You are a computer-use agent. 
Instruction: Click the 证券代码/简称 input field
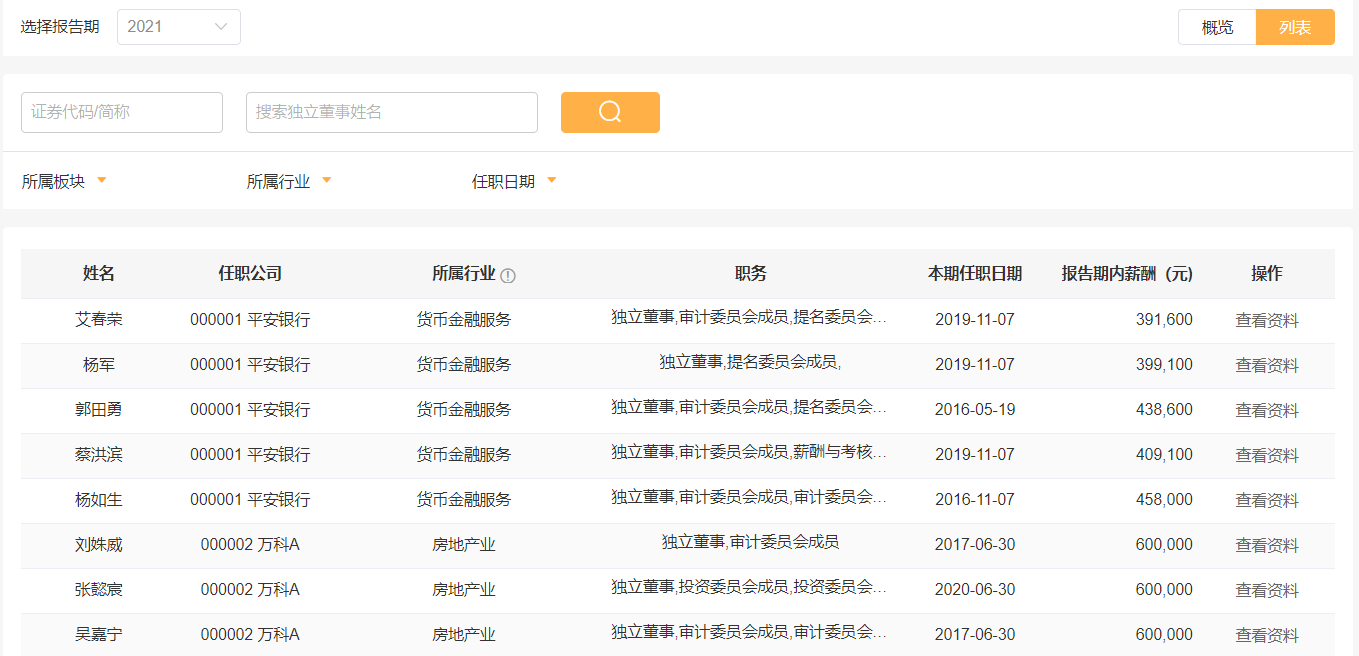(x=122, y=112)
